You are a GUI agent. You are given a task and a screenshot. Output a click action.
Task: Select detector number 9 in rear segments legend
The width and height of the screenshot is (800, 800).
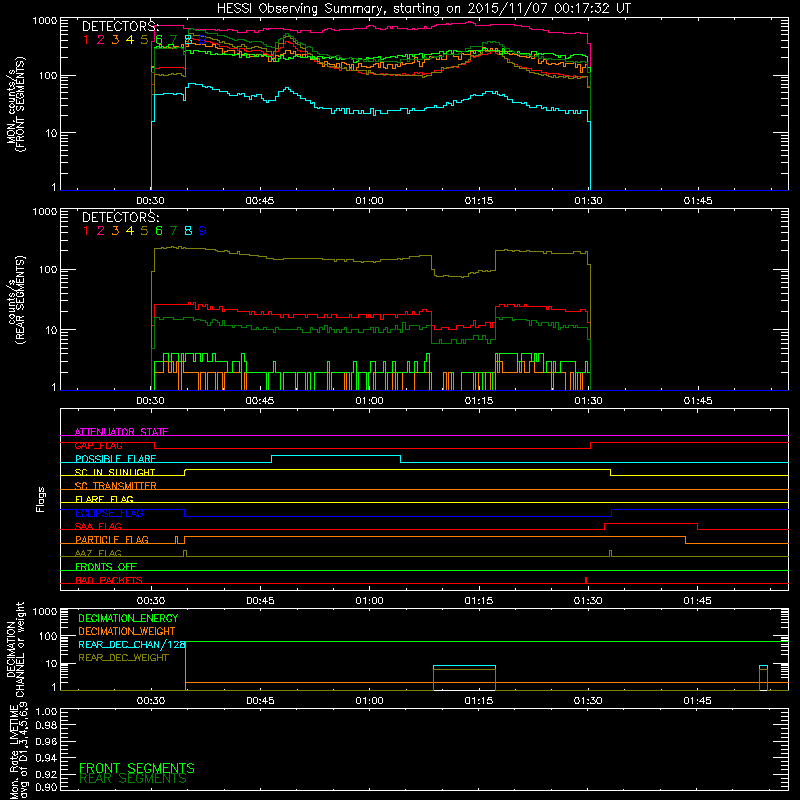coord(203,231)
